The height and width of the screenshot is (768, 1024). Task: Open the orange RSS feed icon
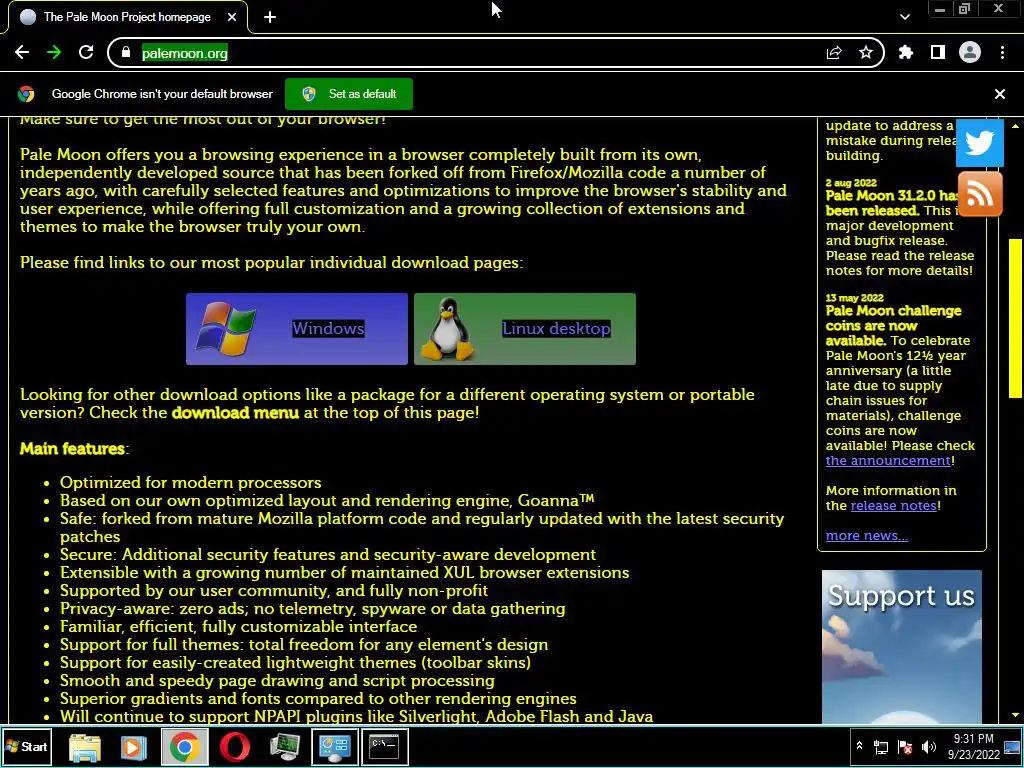[980, 194]
